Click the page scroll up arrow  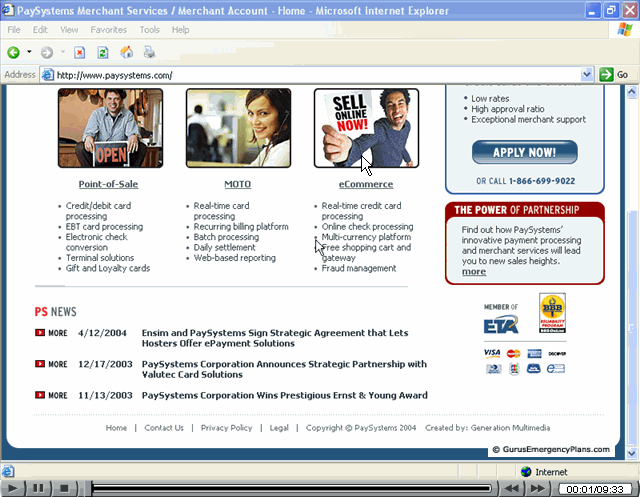click(632, 92)
